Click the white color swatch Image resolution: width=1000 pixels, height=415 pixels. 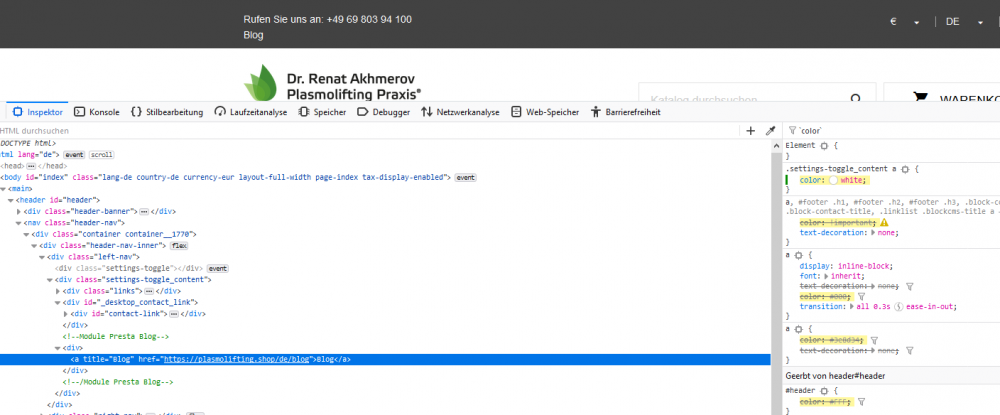(833, 180)
